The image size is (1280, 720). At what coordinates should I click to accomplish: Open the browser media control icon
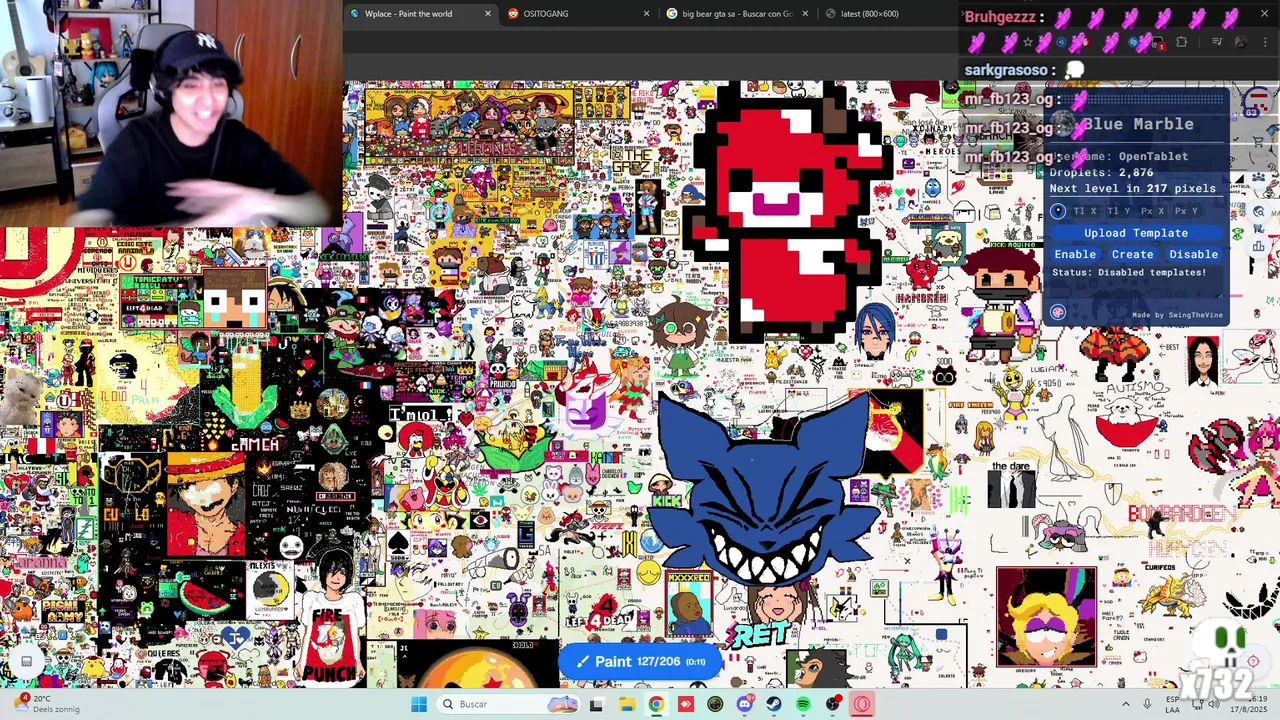1217,42
